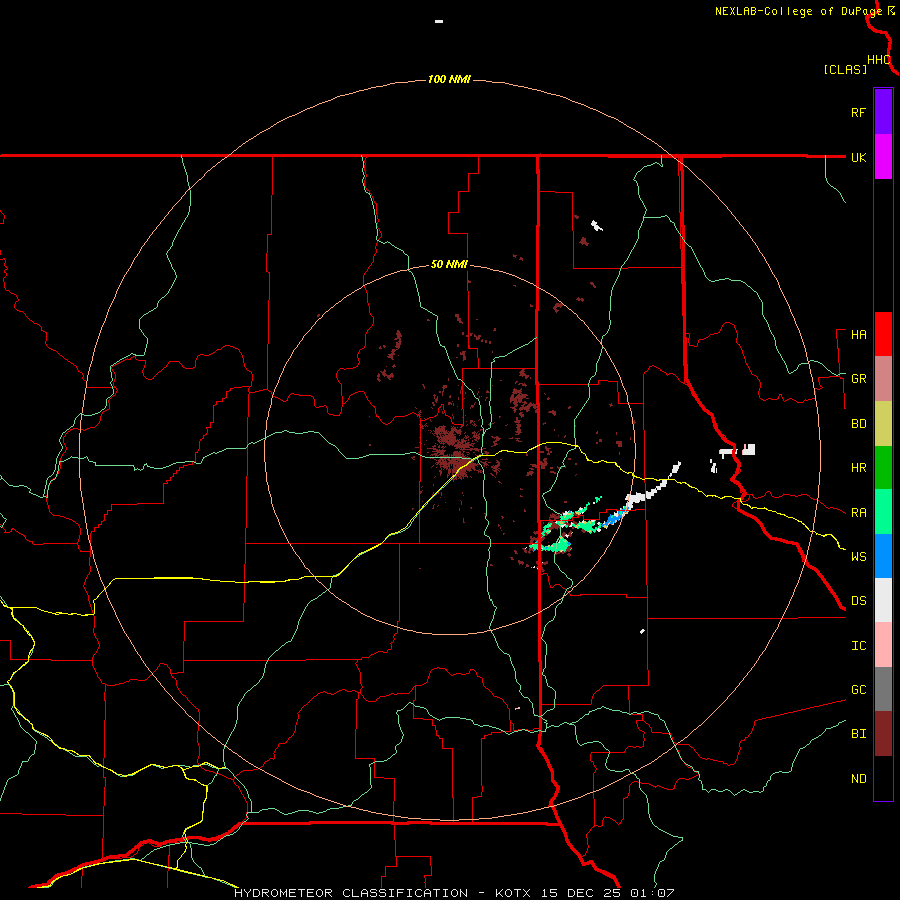
Task: Click the RA light green legend swatch
Action: coord(883,512)
